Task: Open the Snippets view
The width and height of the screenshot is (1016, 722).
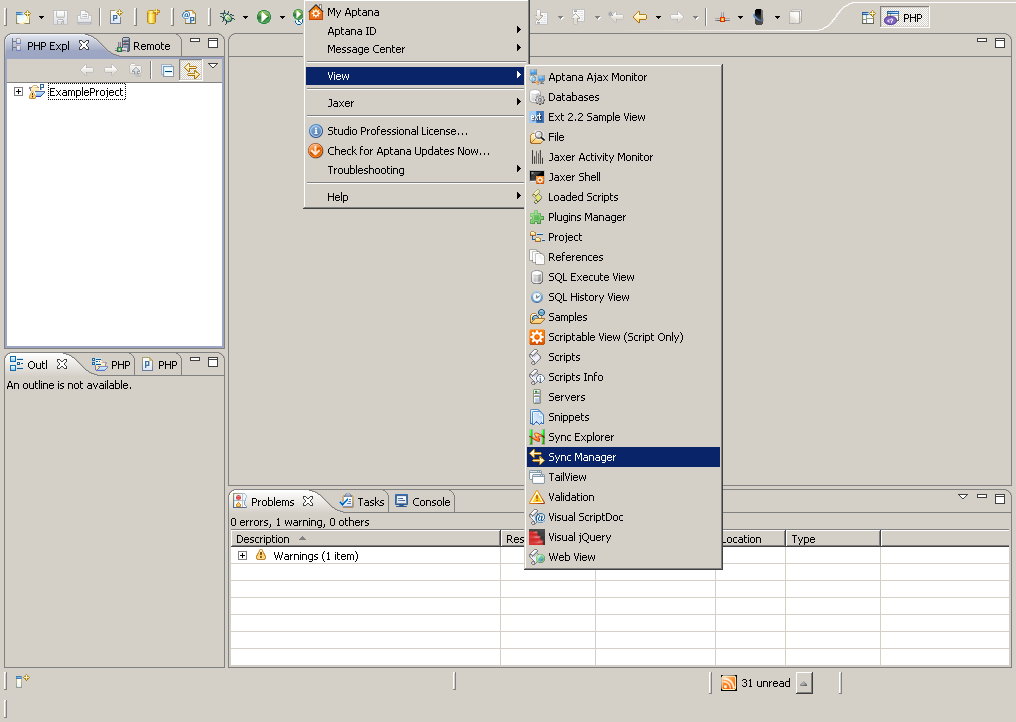Action: [x=623, y=417]
